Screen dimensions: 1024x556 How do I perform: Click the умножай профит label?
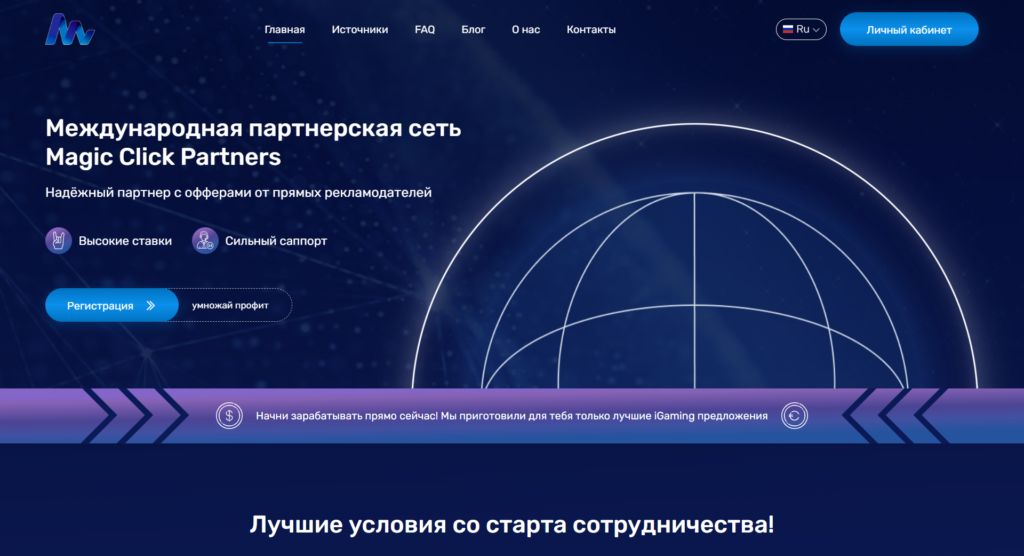pyautogui.click(x=230, y=305)
